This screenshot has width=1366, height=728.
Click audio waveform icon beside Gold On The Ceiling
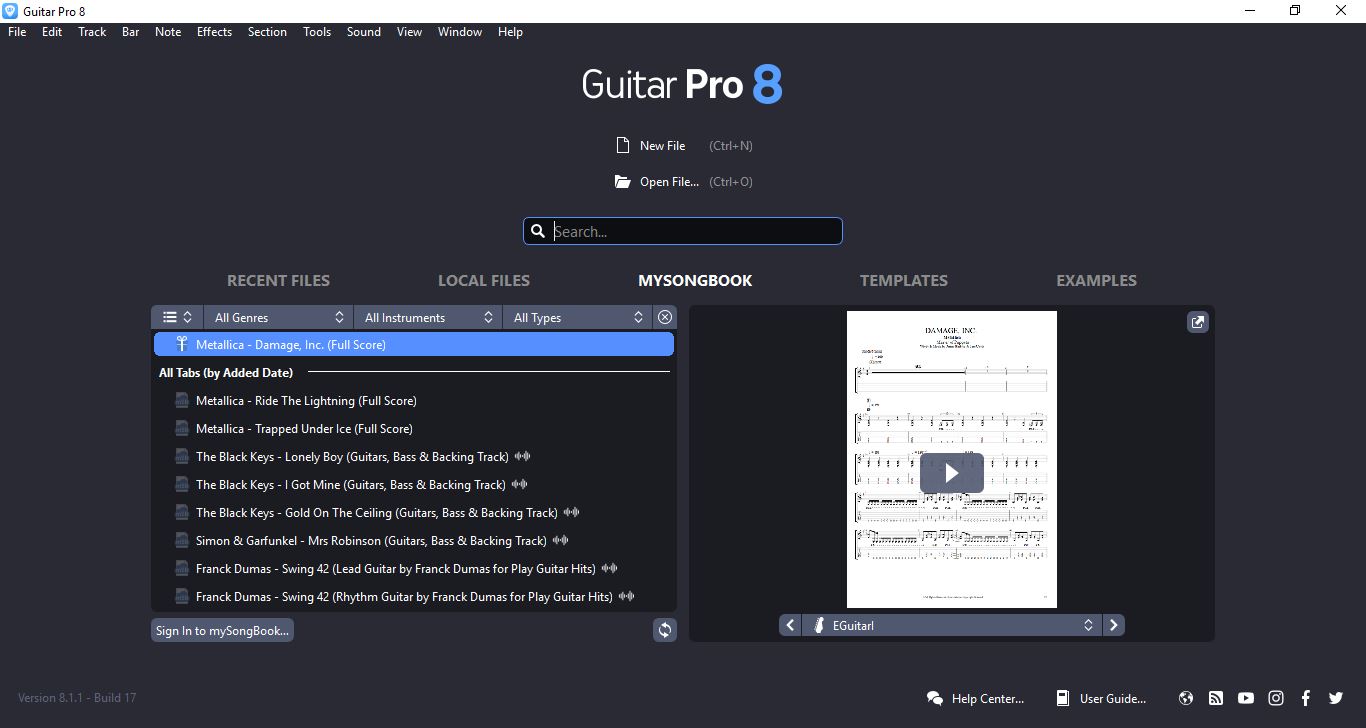pos(571,512)
